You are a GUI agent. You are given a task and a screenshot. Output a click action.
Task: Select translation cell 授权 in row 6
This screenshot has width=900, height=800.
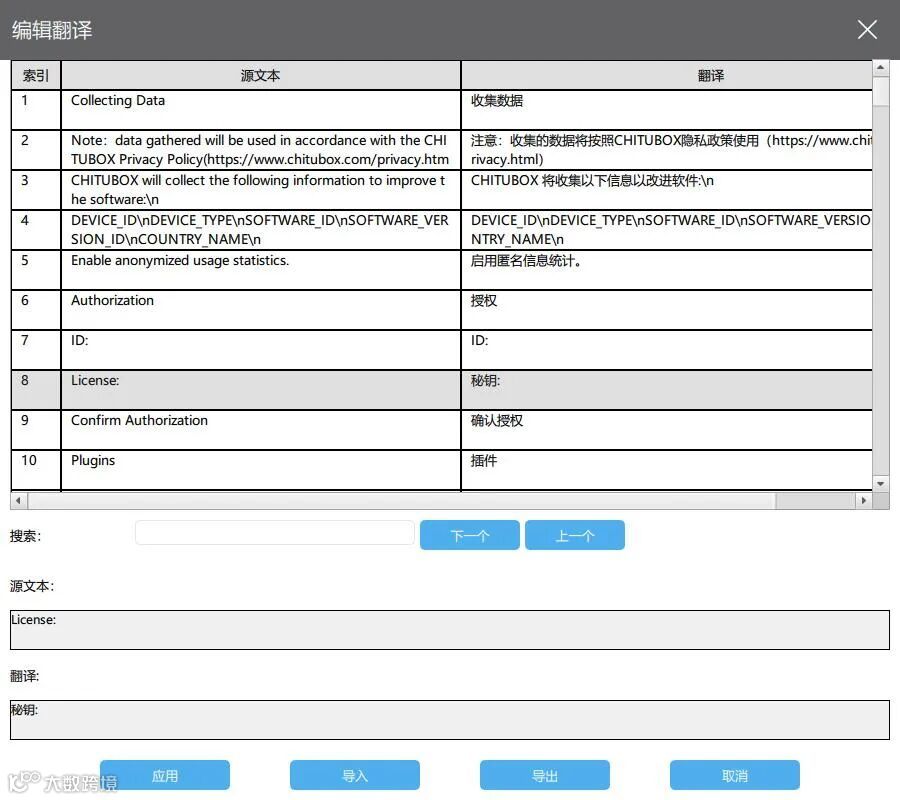click(667, 310)
